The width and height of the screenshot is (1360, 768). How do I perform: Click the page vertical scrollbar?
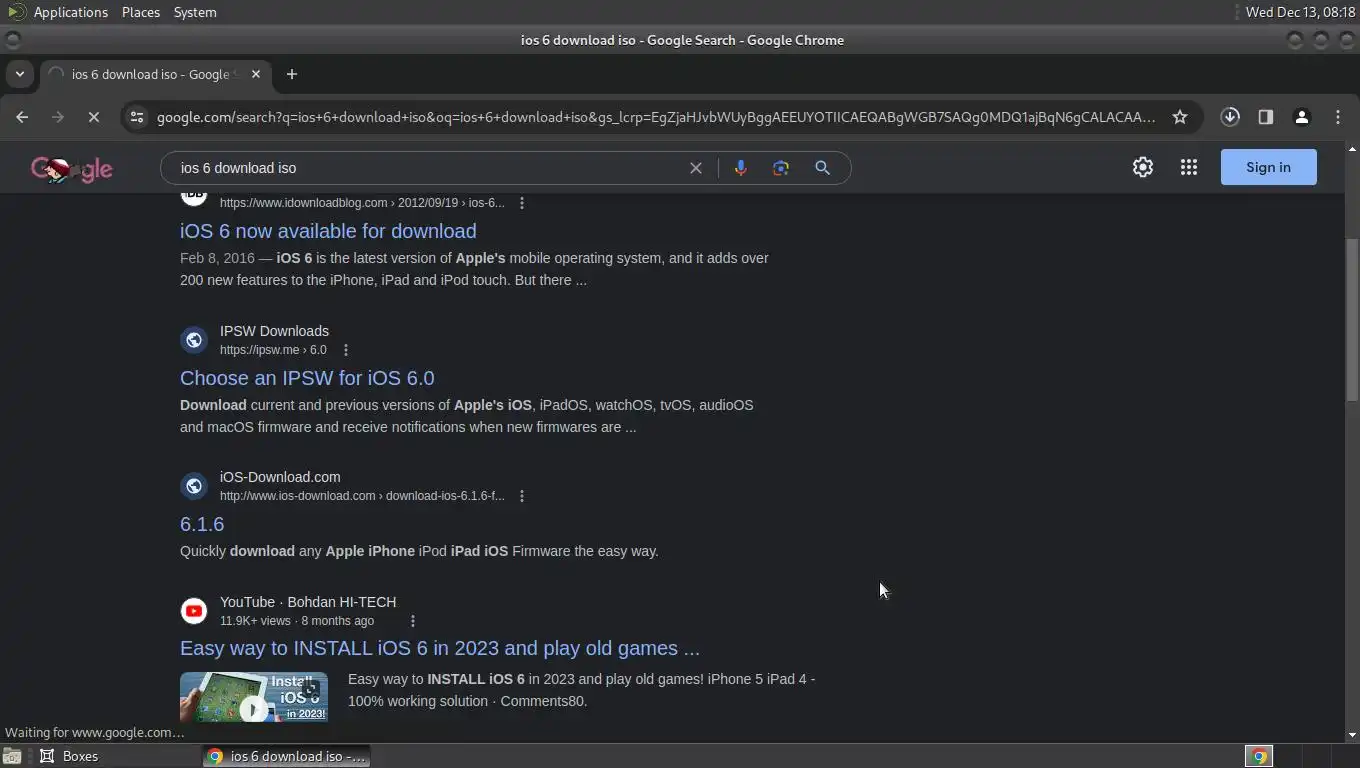tap(1352, 318)
